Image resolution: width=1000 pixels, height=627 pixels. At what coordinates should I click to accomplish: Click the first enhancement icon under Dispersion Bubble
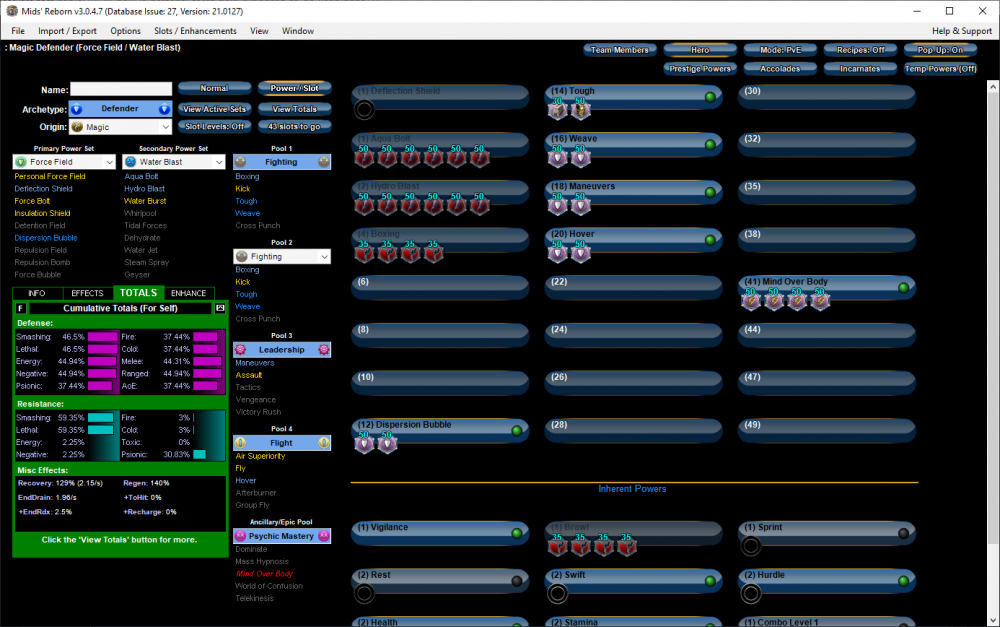[x=365, y=443]
